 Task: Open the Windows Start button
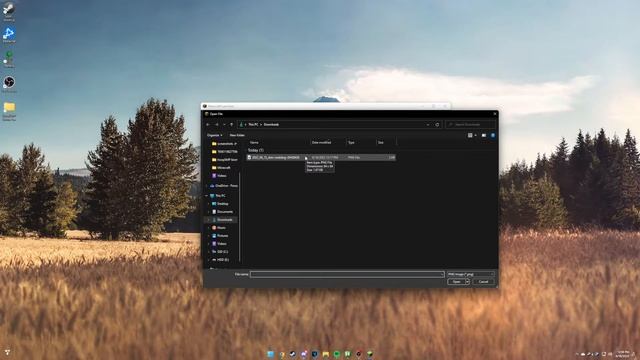pos(271,354)
